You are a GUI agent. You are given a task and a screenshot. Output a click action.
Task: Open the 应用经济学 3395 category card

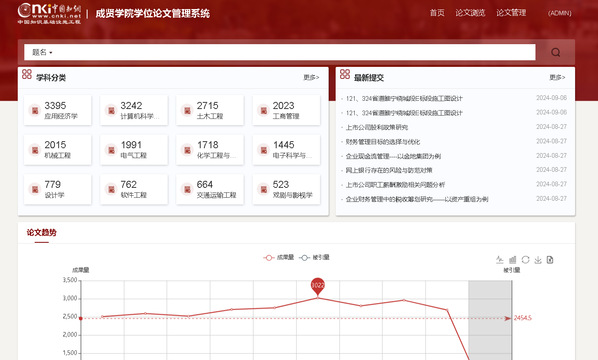58,110
